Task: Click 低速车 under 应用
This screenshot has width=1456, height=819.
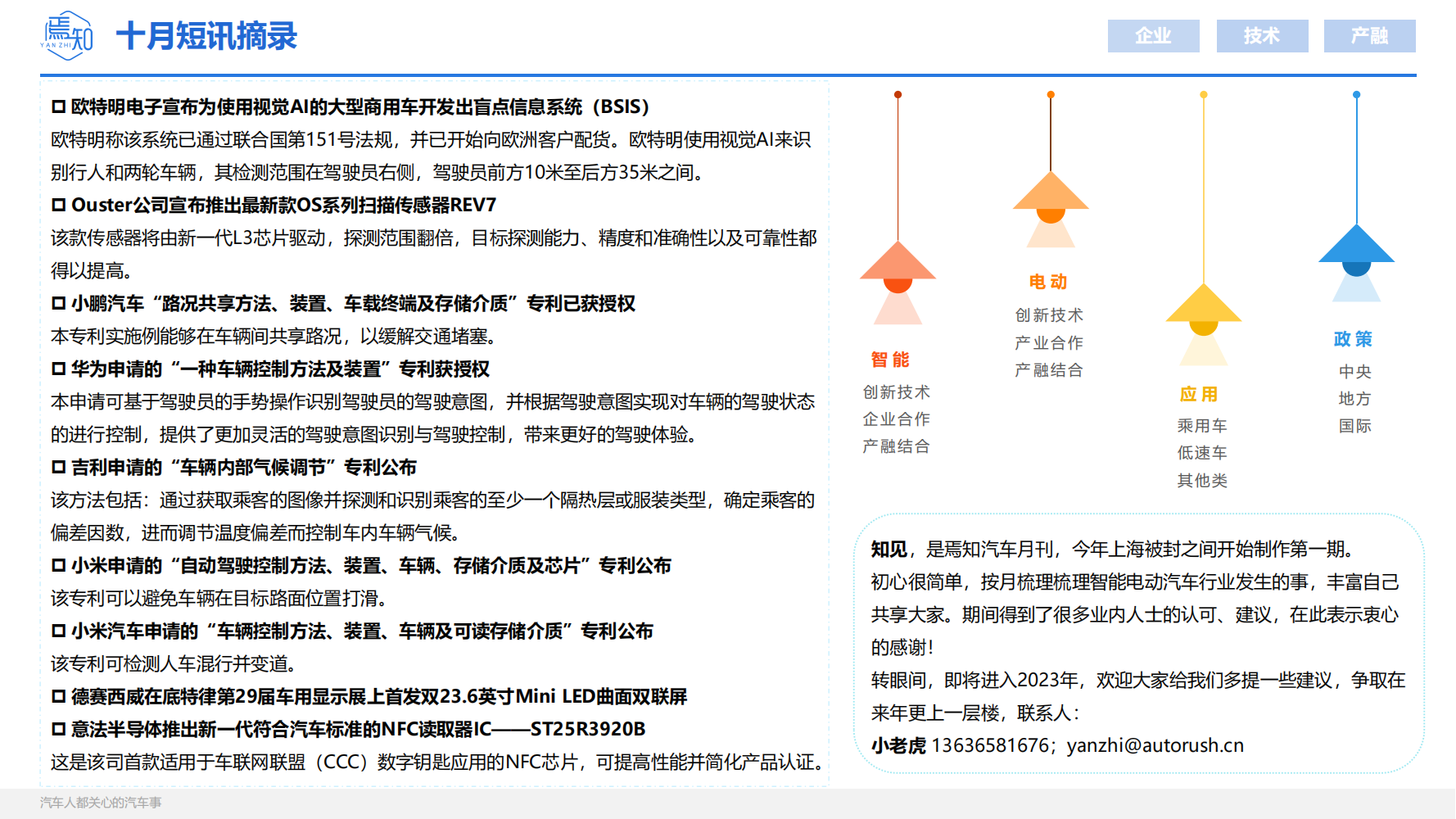Action: pos(1202,453)
